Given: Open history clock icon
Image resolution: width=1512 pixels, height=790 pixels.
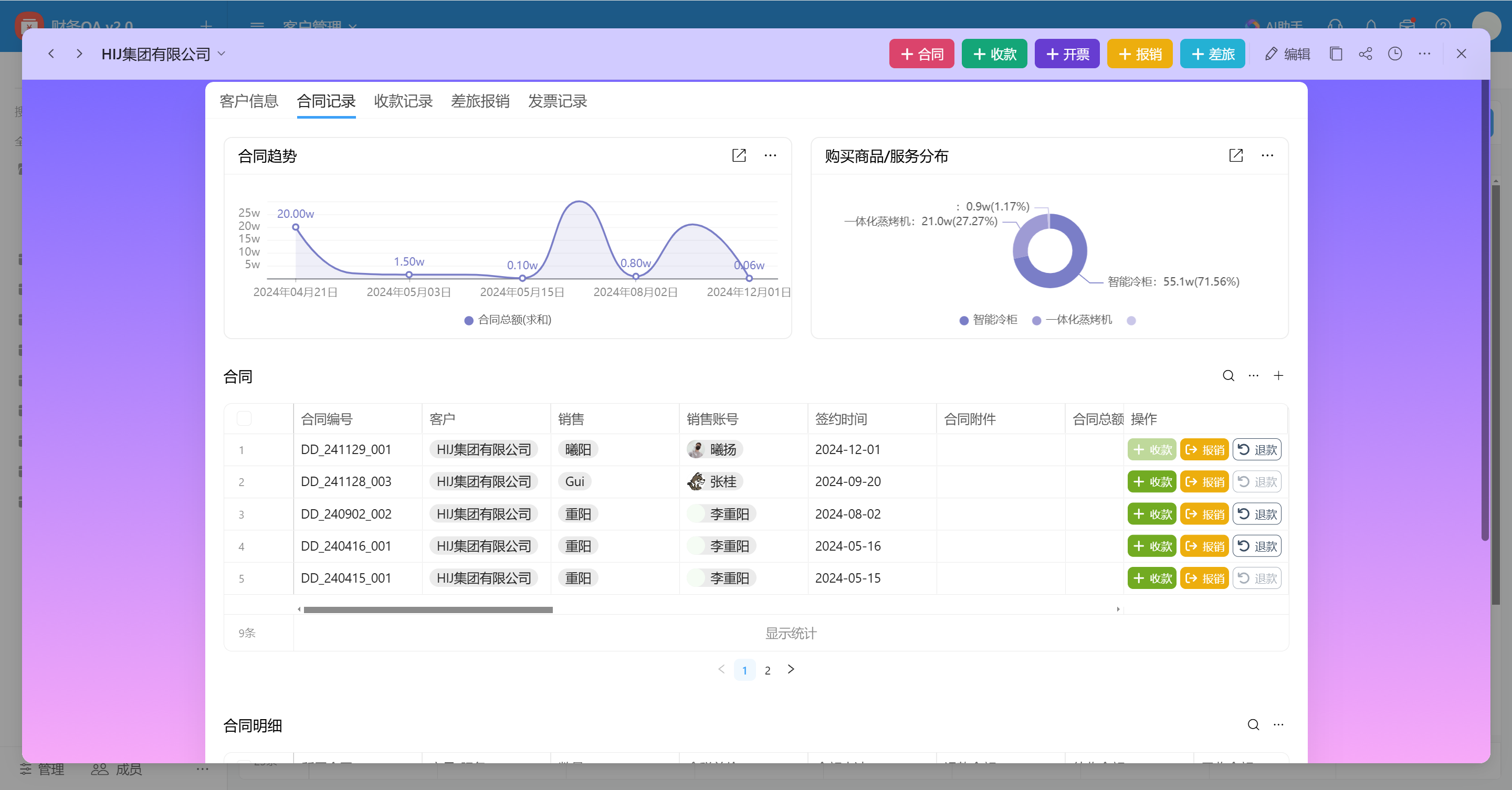Looking at the screenshot, I should (x=1395, y=54).
